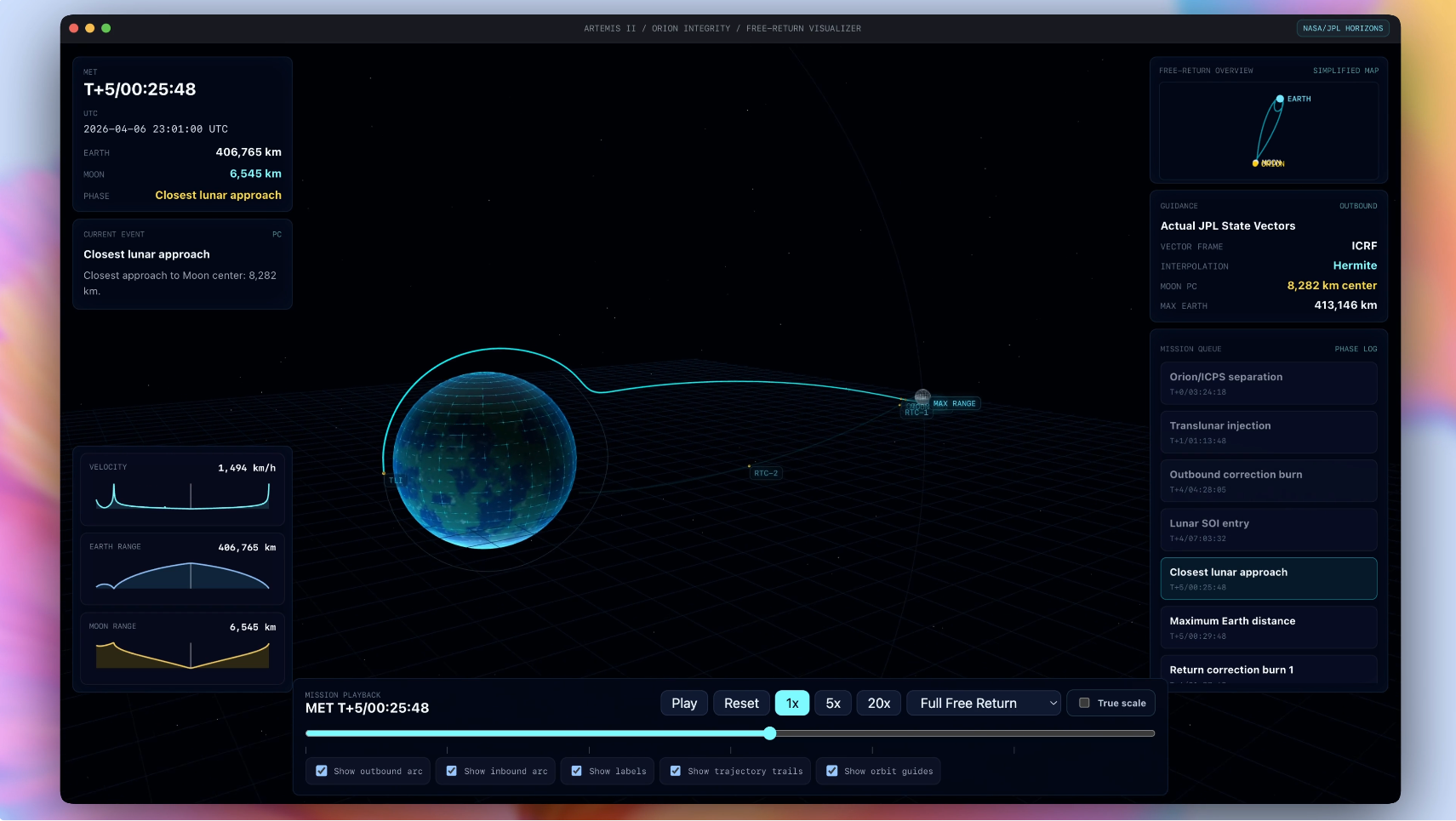
Task: Click the Reset button
Action: 741,703
